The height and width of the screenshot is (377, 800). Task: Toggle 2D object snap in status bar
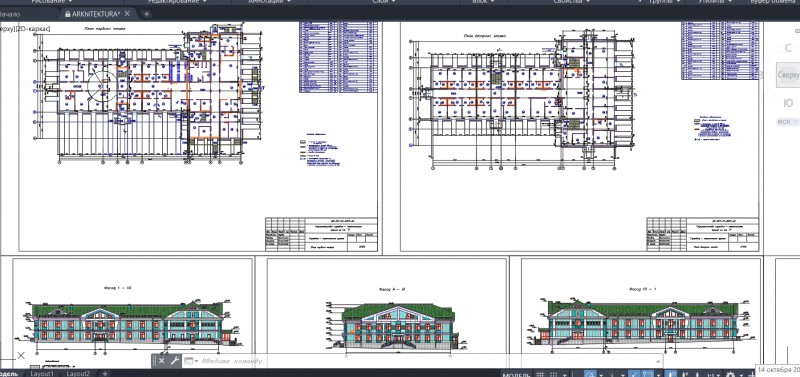point(648,374)
